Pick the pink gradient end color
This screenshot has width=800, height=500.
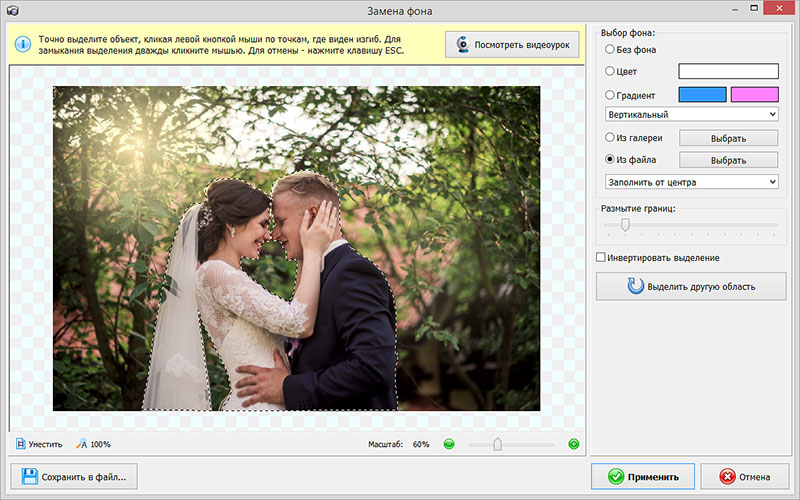pyautogui.click(x=755, y=94)
